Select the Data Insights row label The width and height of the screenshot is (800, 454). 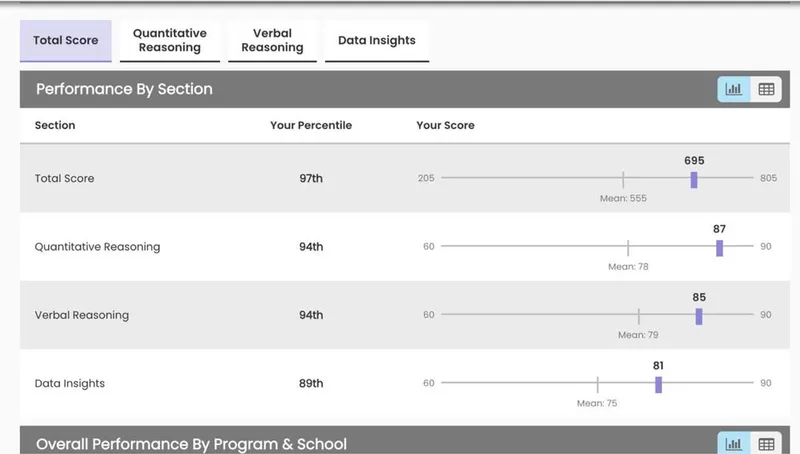[x=69, y=384]
